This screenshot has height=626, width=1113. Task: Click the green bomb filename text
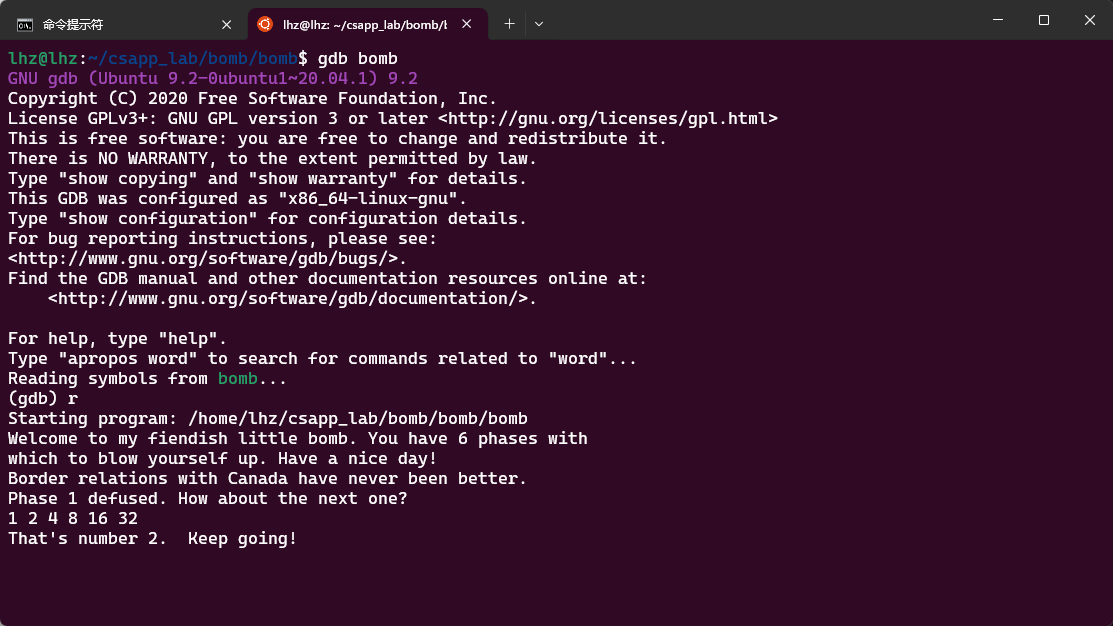[237, 378]
